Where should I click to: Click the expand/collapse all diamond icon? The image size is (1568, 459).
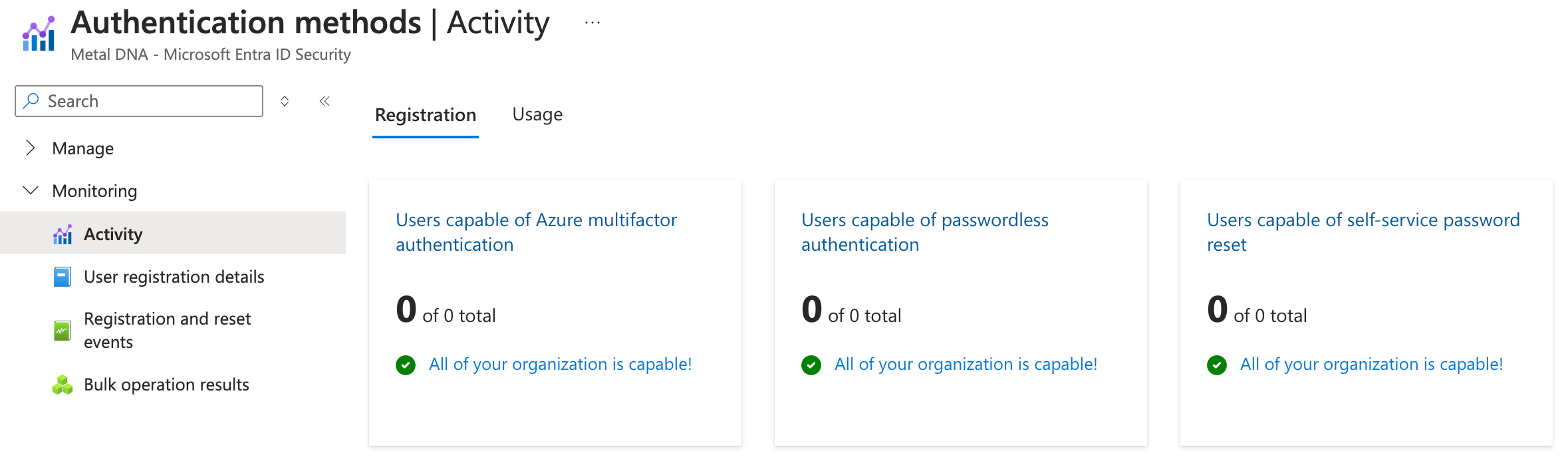pos(285,101)
